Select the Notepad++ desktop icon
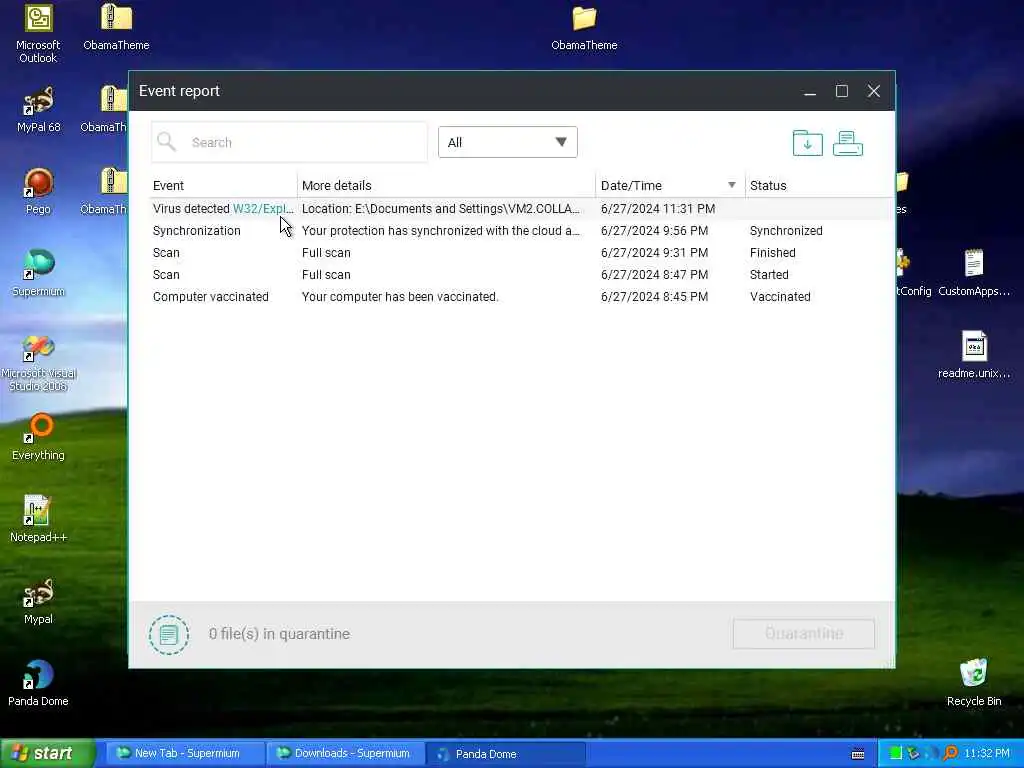This screenshot has height=768, width=1024. (38, 519)
